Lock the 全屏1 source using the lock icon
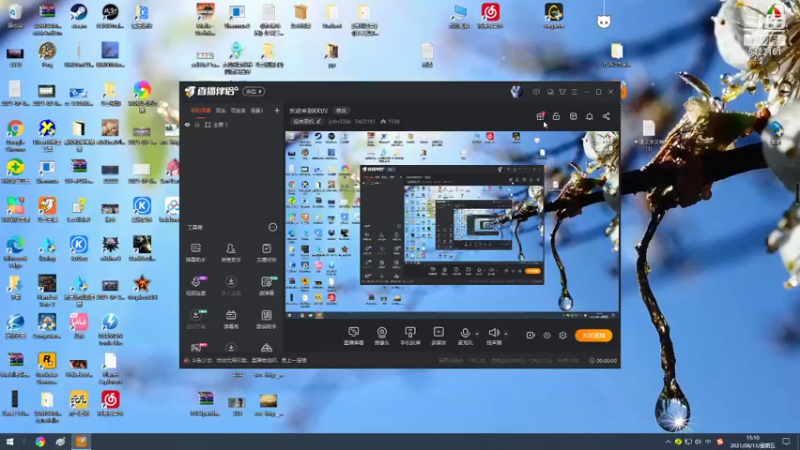 click(x=197, y=124)
